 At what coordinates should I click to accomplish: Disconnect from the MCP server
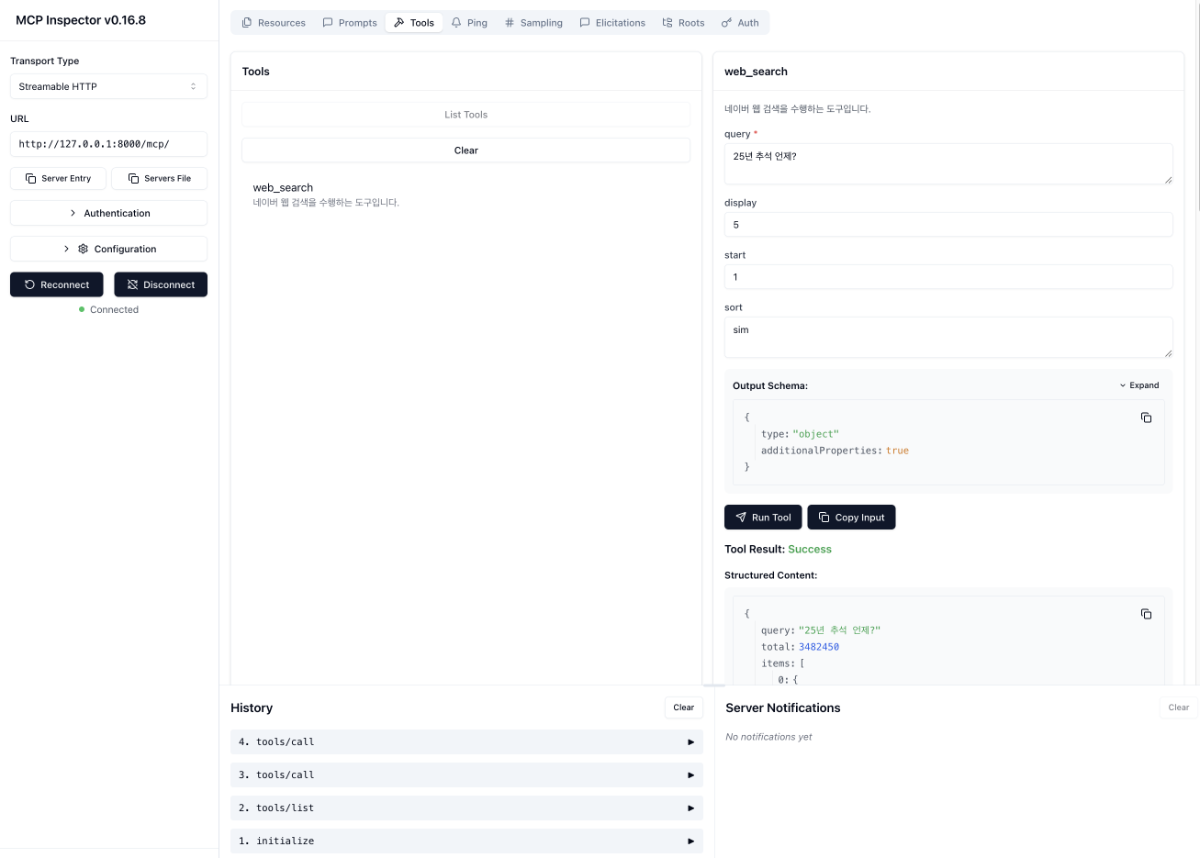click(x=160, y=285)
